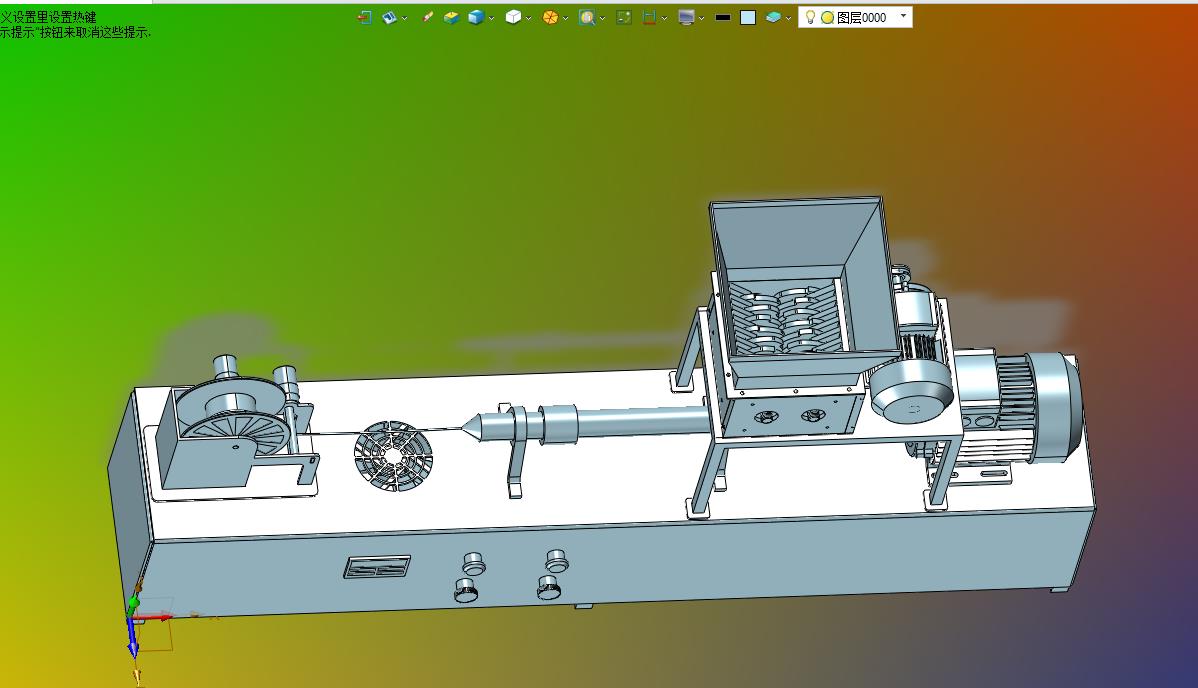Toggle the layer light bulb visibility
This screenshot has width=1198, height=688.
pyautogui.click(x=811, y=17)
